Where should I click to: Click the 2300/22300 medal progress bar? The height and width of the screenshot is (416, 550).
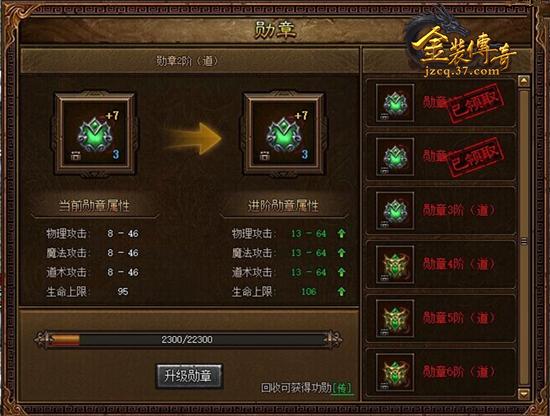click(x=188, y=340)
